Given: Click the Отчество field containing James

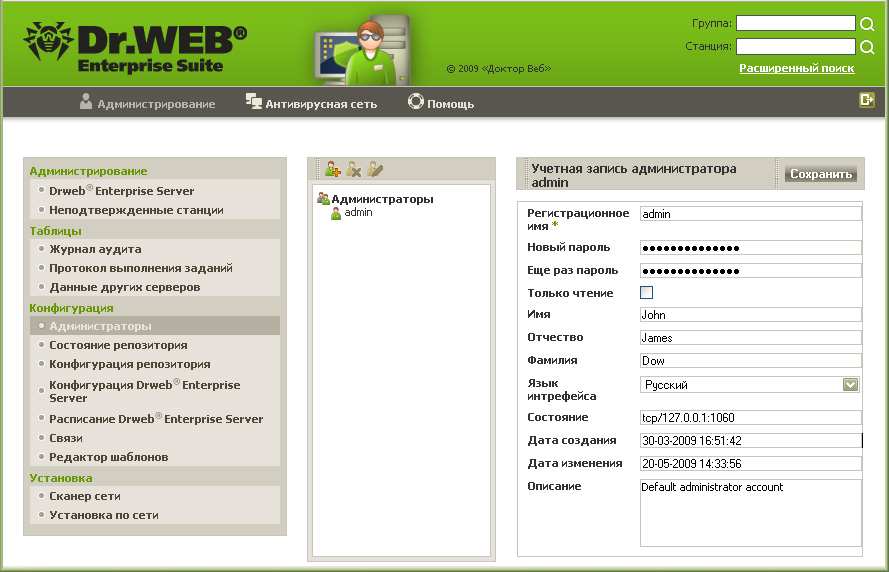Looking at the screenshot, I should click(x=751, y=338).
